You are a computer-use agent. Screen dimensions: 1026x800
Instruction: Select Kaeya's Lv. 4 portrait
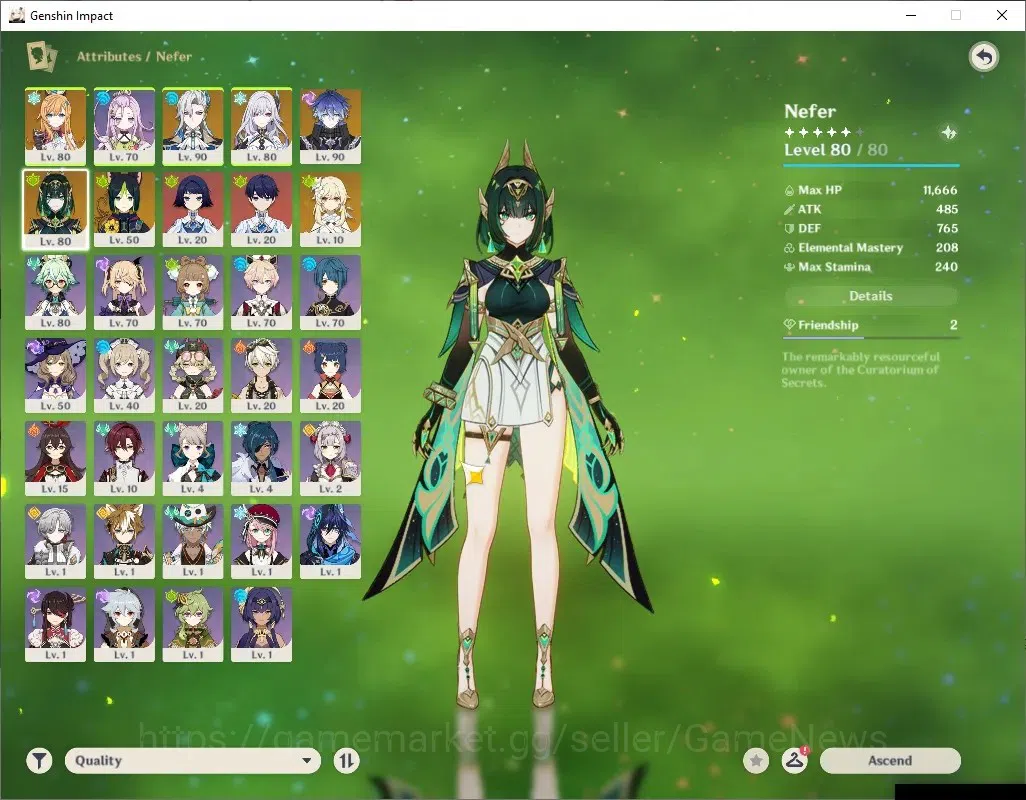(262, 459)
